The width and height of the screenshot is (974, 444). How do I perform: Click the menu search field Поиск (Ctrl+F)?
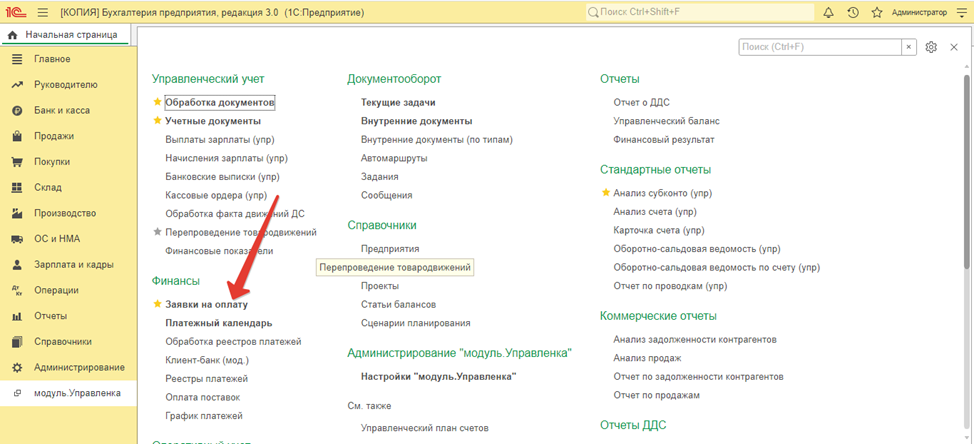tap(820, 47)
